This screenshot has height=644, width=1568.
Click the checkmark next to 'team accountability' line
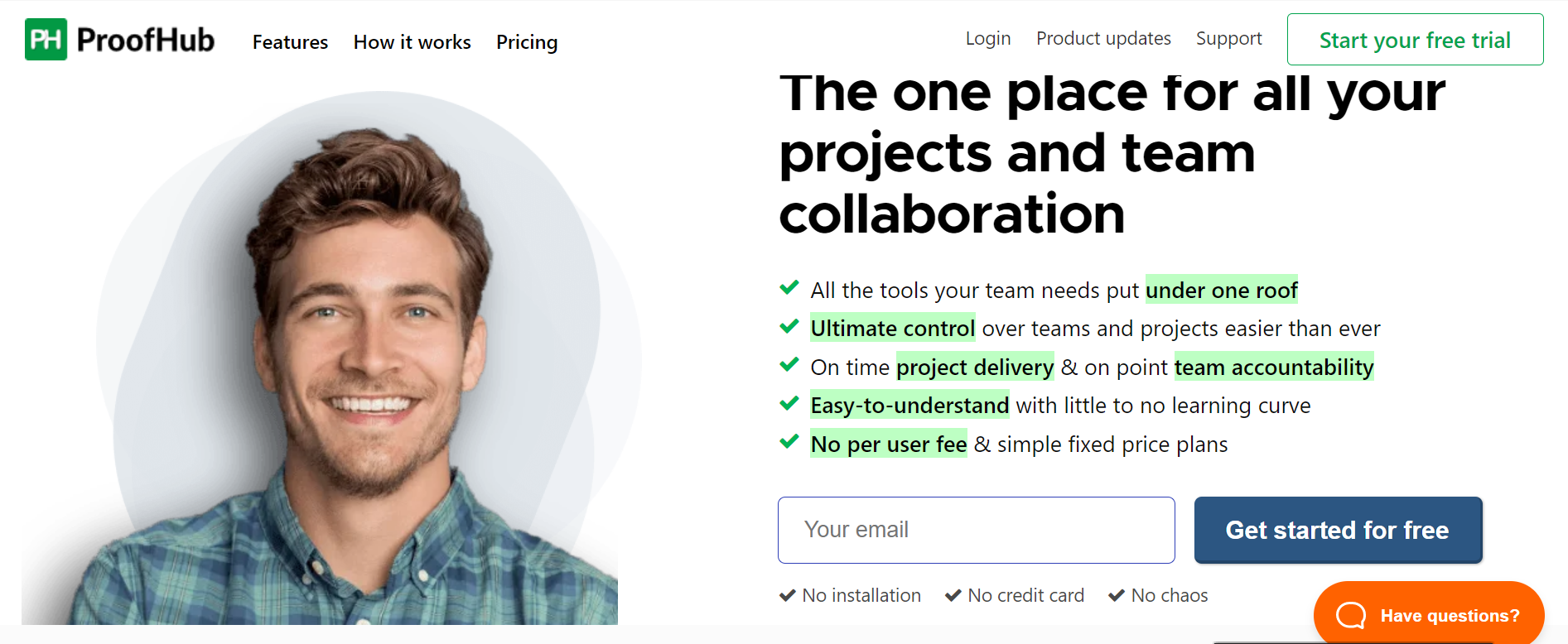coord(788,364)
